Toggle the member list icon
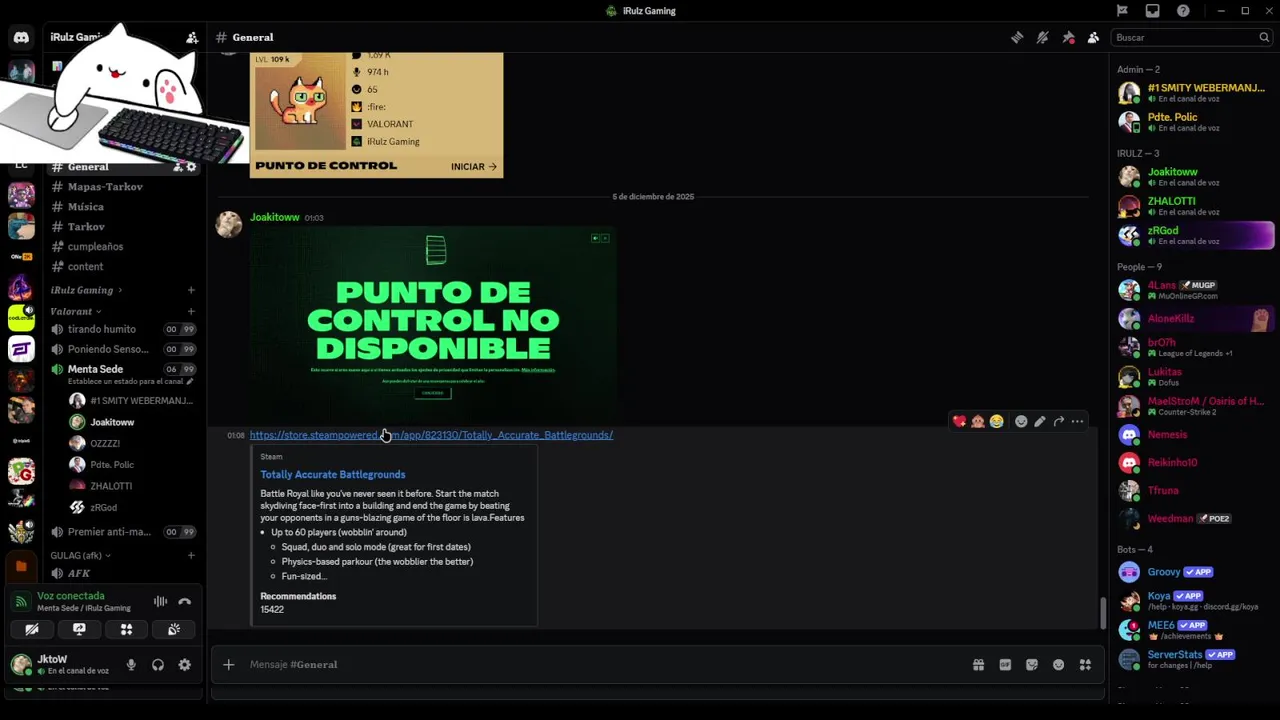 1093,37
